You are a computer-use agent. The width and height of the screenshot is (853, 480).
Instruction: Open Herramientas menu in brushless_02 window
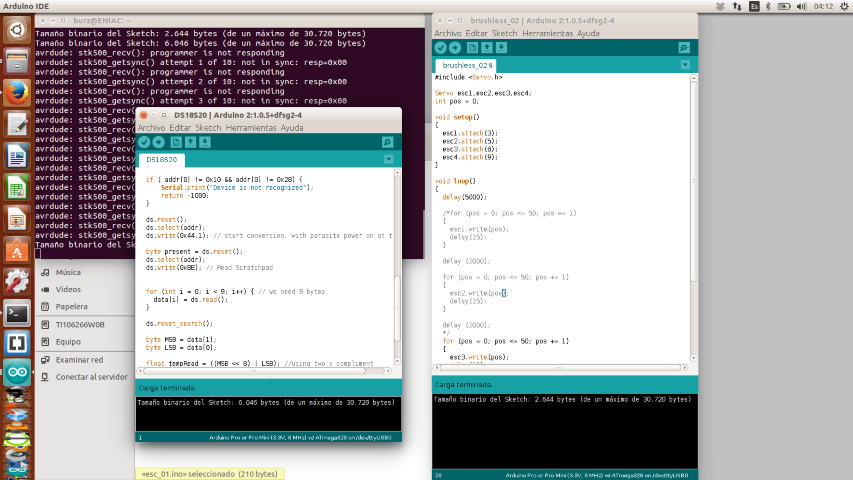pos(547,34)
